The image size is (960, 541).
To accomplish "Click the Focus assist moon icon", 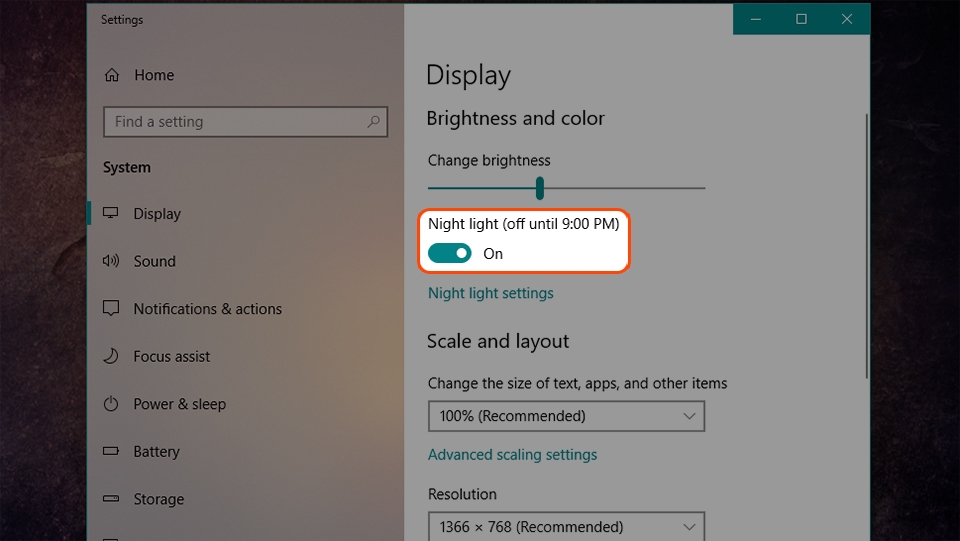I will click(x=111, y=356).
